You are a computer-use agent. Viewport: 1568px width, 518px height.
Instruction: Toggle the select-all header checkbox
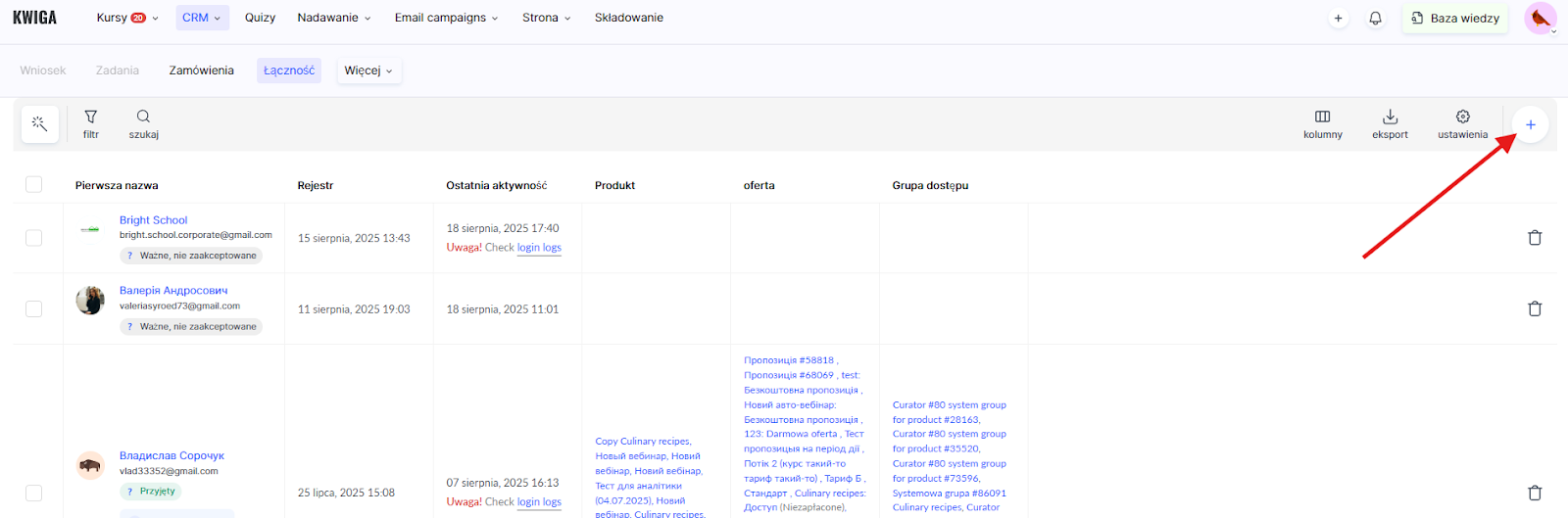click(x=34, y=185)
